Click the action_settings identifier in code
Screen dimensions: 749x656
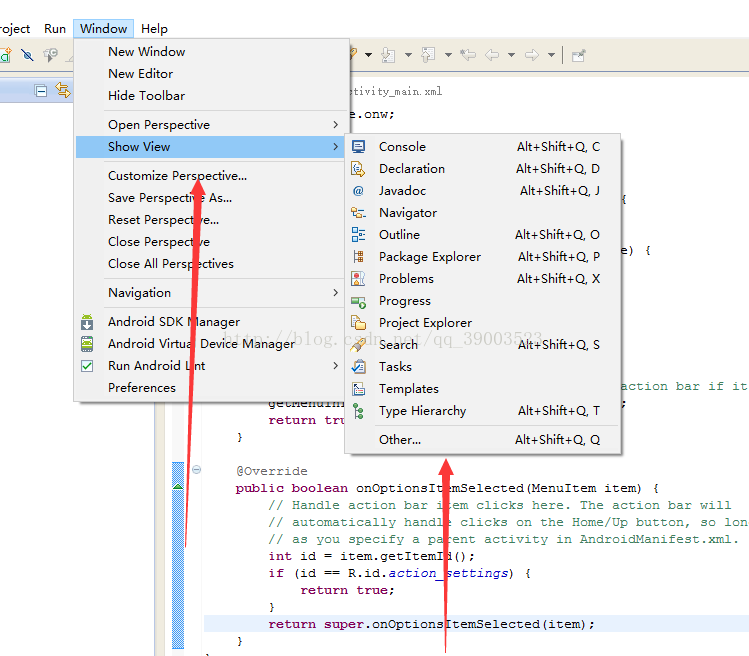point(448,573)
